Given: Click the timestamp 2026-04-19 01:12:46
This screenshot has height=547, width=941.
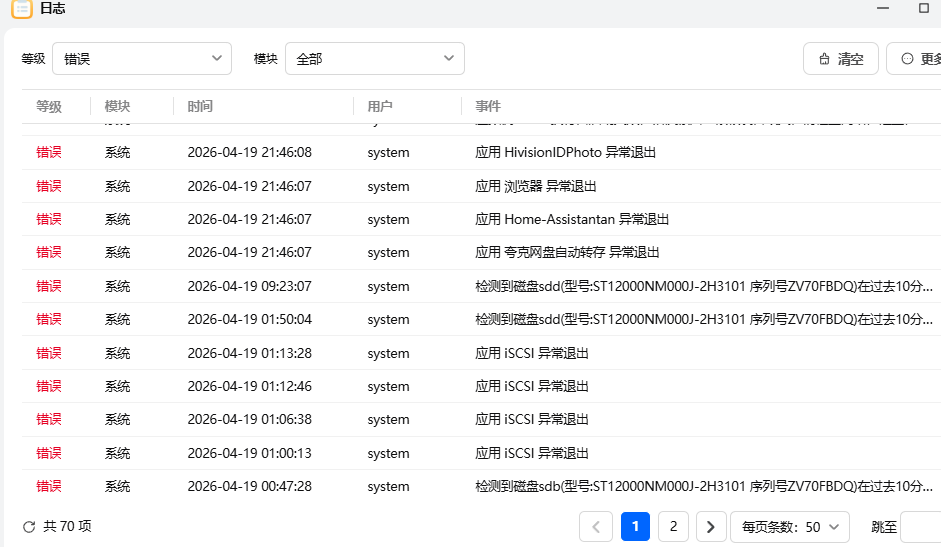Looking at the screenshot, I should pos(250,387).
